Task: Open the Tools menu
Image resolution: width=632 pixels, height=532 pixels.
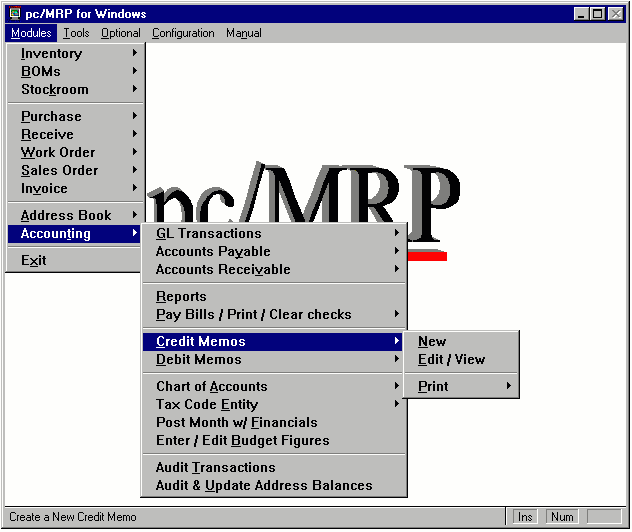Action: click(x=76, y=33)
